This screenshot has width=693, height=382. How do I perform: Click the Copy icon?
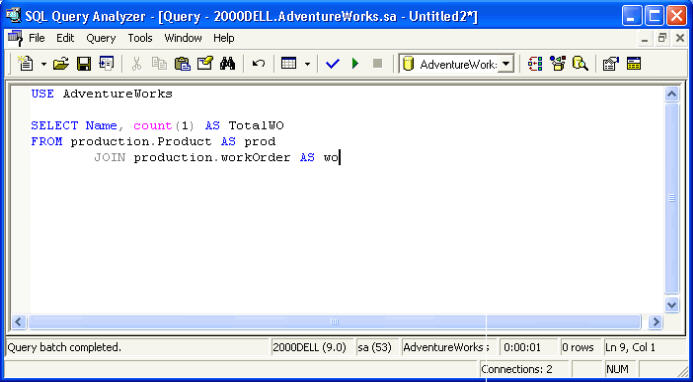tap(159, 64)
